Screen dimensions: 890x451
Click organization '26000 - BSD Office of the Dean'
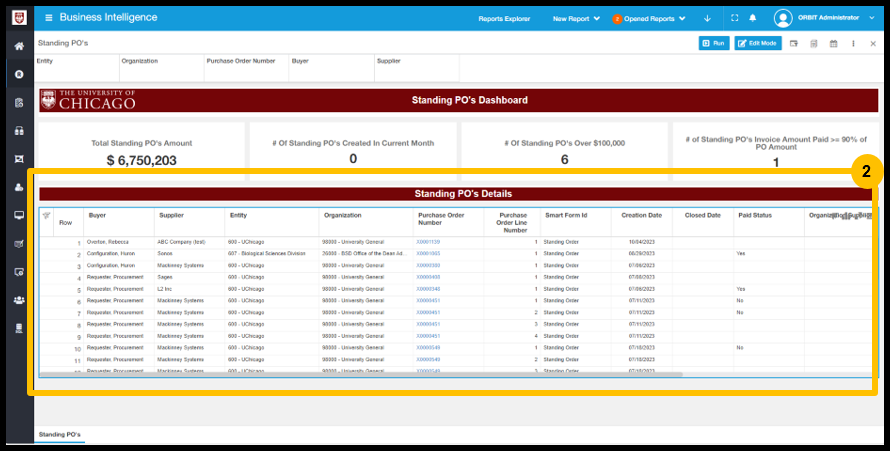(x=364, y=254)
